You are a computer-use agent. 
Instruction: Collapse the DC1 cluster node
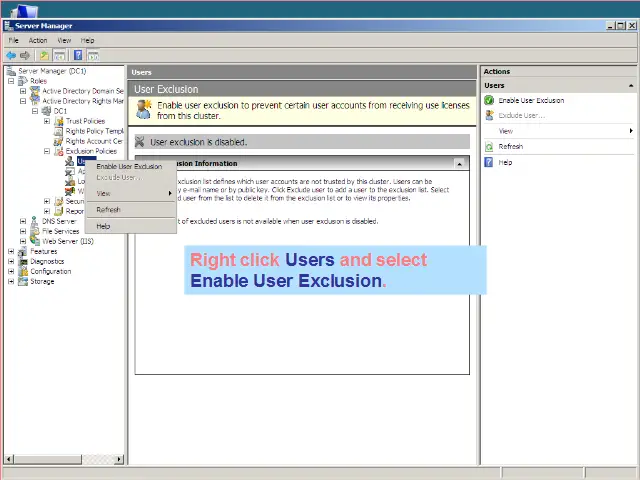coord(35,111)
